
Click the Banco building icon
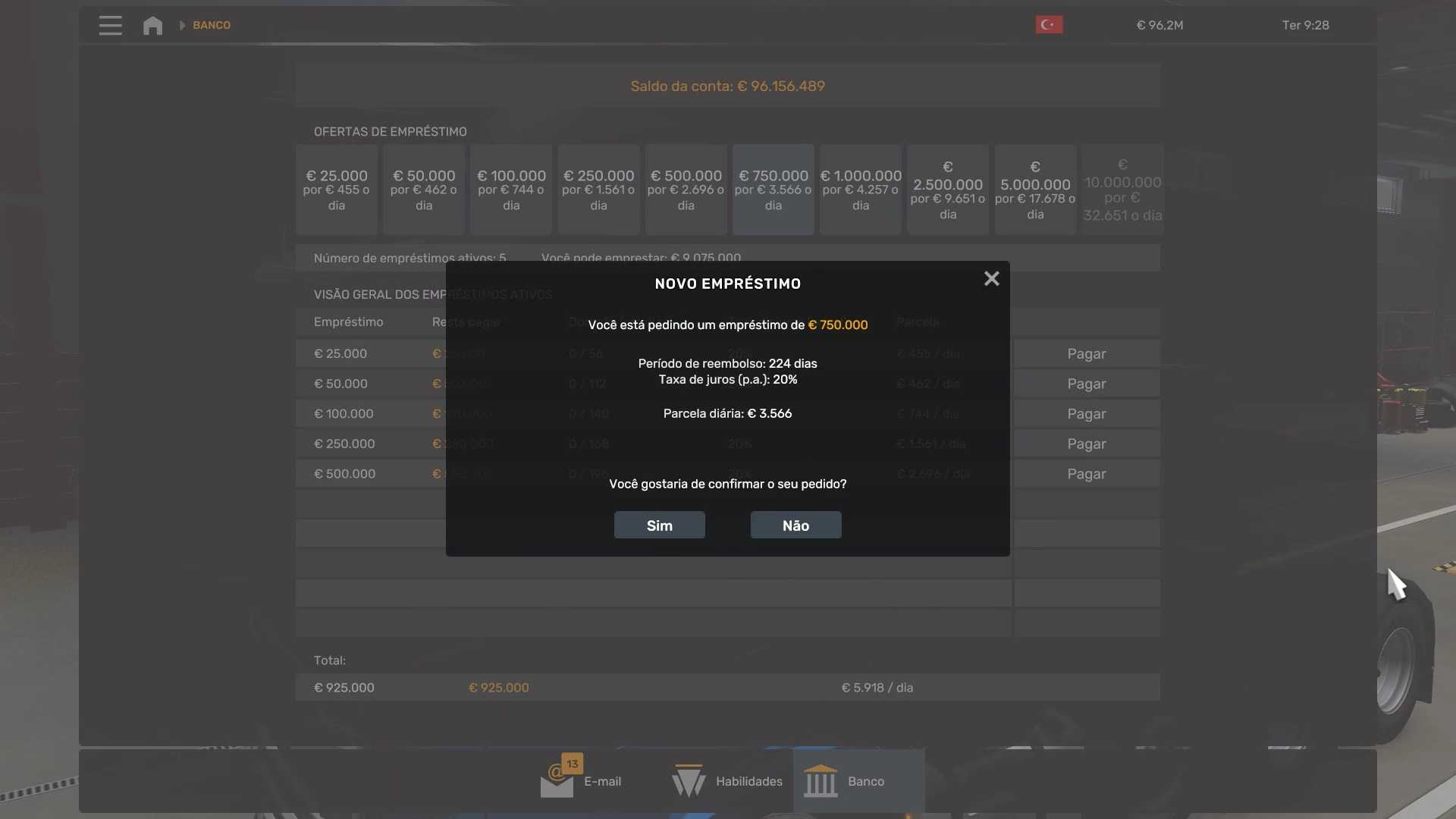point(821,781)
